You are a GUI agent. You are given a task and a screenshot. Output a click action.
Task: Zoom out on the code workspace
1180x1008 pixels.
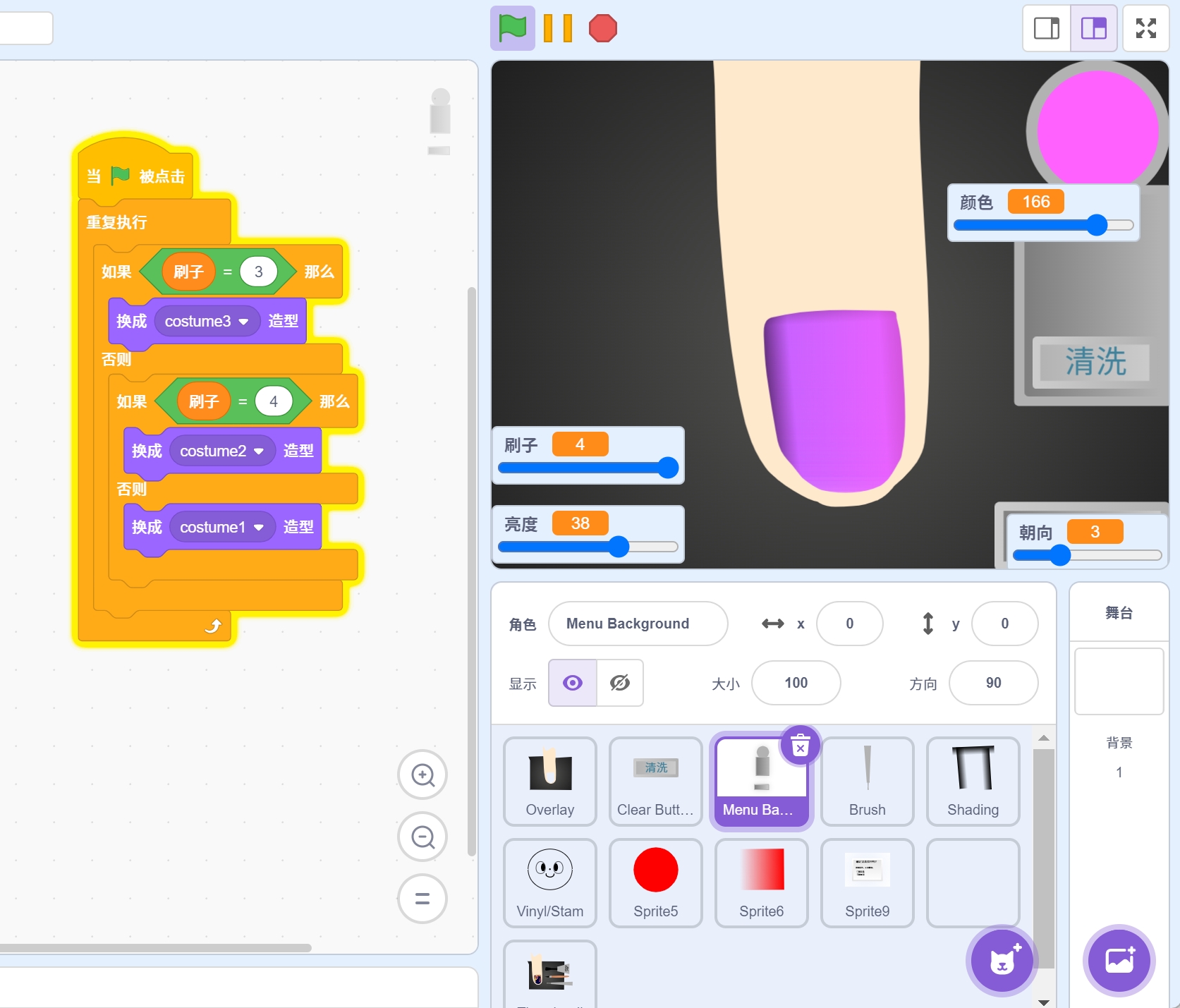[422, 837]
